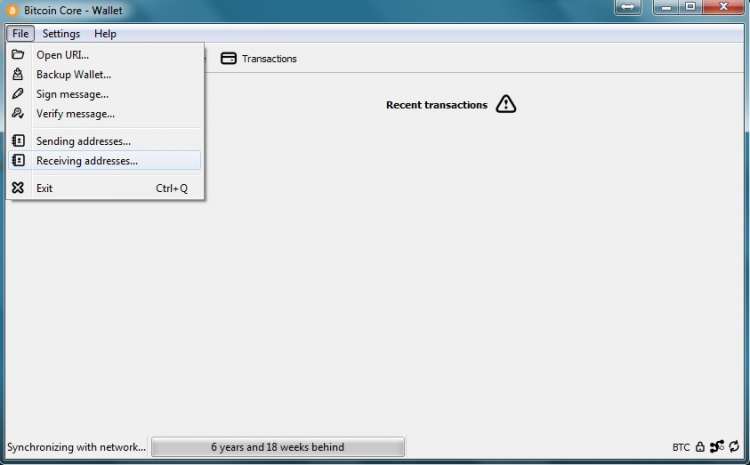The height and width of the screenshot is (465, 750).
Task: Click the Verify message icon
Action: point(18,113)
